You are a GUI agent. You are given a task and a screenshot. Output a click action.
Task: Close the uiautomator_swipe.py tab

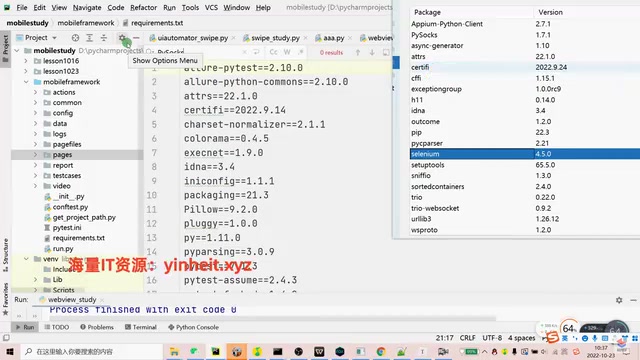(x=233, y=38)
